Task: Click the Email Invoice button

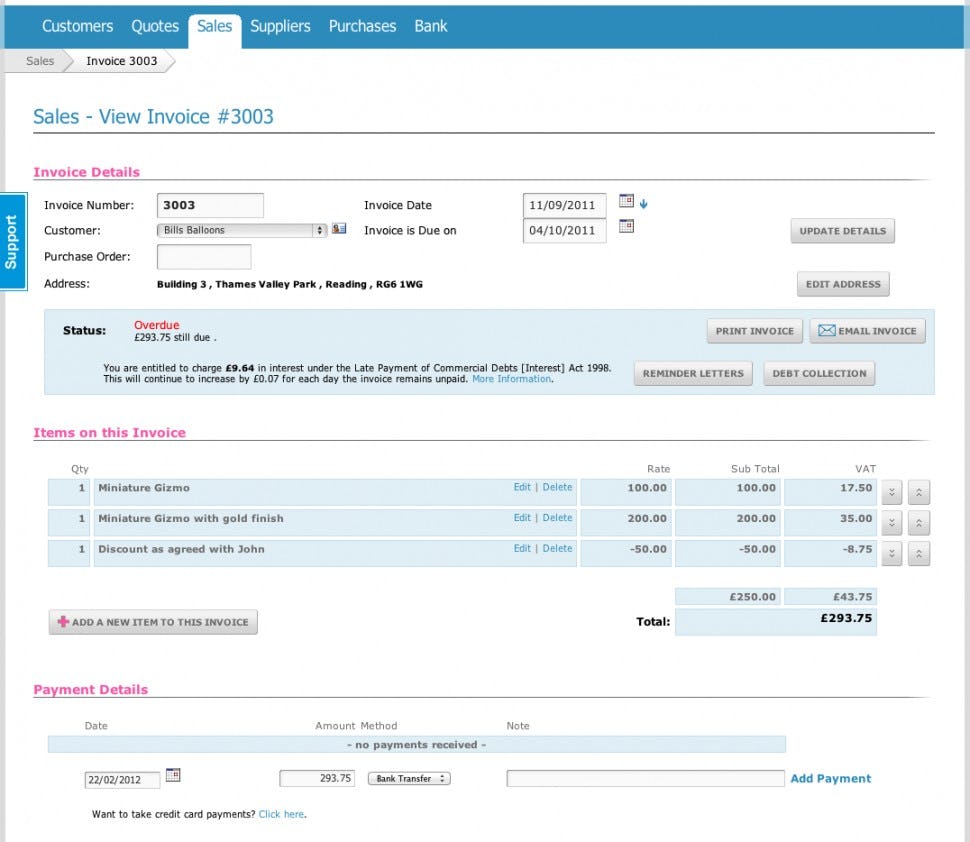Action: coord(867,331)
